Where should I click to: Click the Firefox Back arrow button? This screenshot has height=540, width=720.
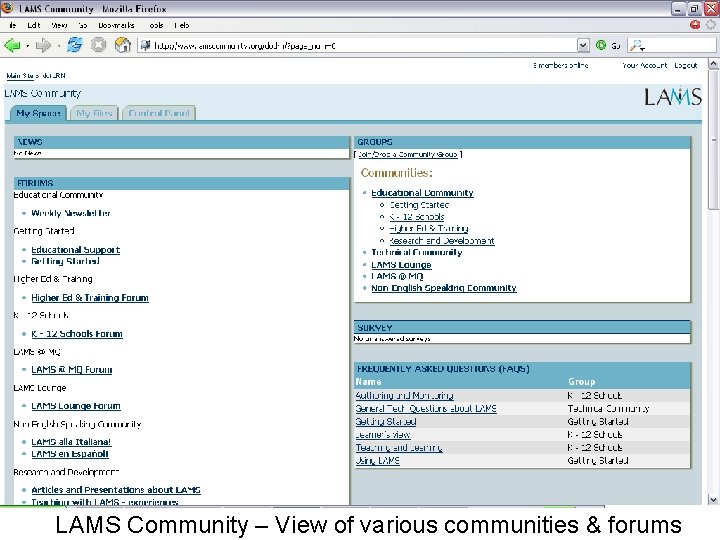[12, 45]
